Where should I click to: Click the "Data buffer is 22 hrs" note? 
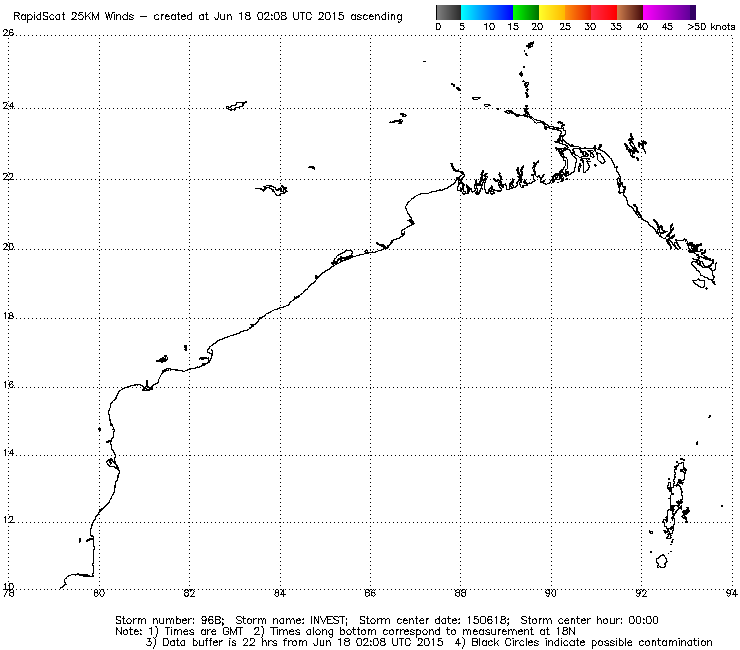click(220, 642)
